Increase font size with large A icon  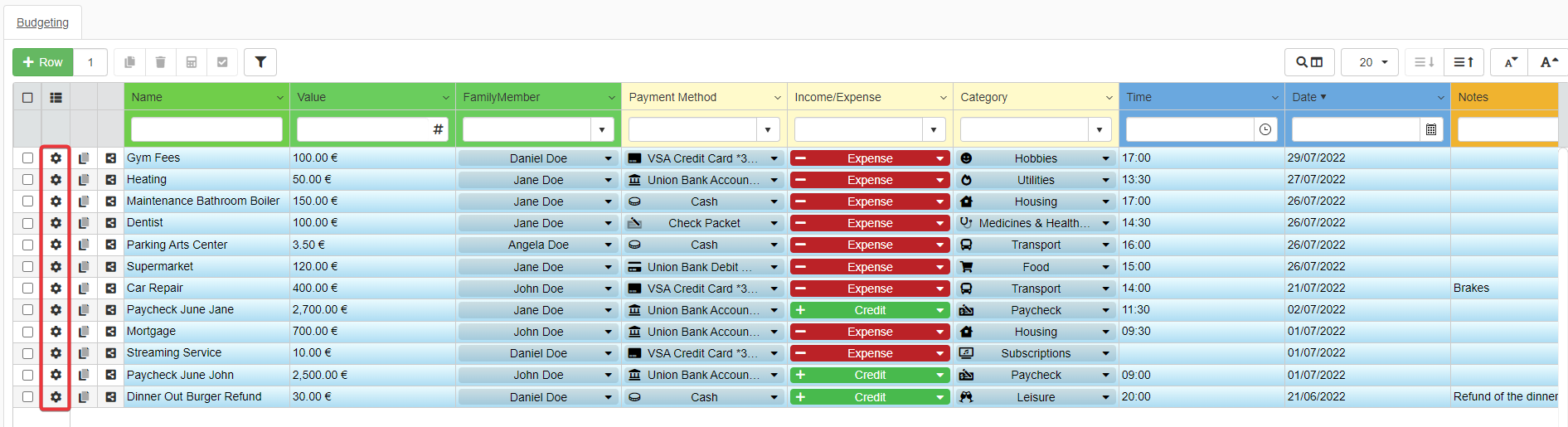(x=1547, y=62)
